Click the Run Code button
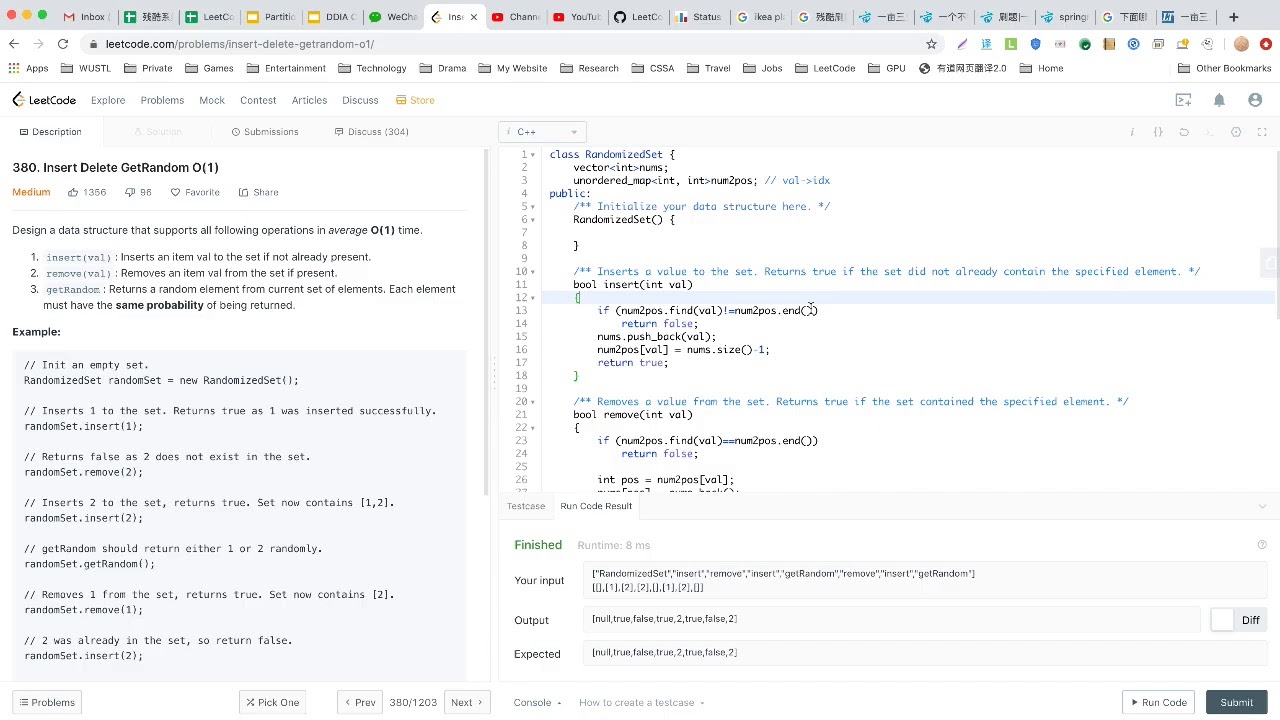Screen dimensions: 1280x720 click(x=1158, y=702)
